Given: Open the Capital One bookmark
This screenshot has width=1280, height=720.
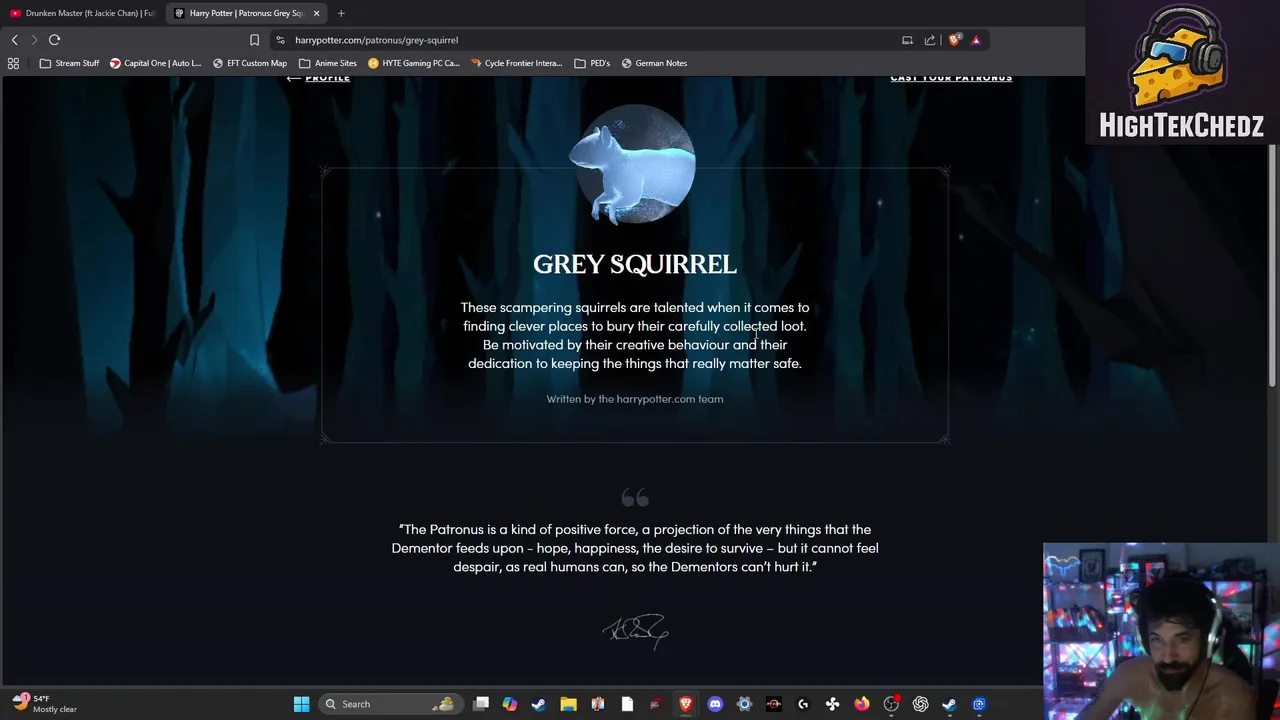Looking at the screenshot, I should click(155, 63).
